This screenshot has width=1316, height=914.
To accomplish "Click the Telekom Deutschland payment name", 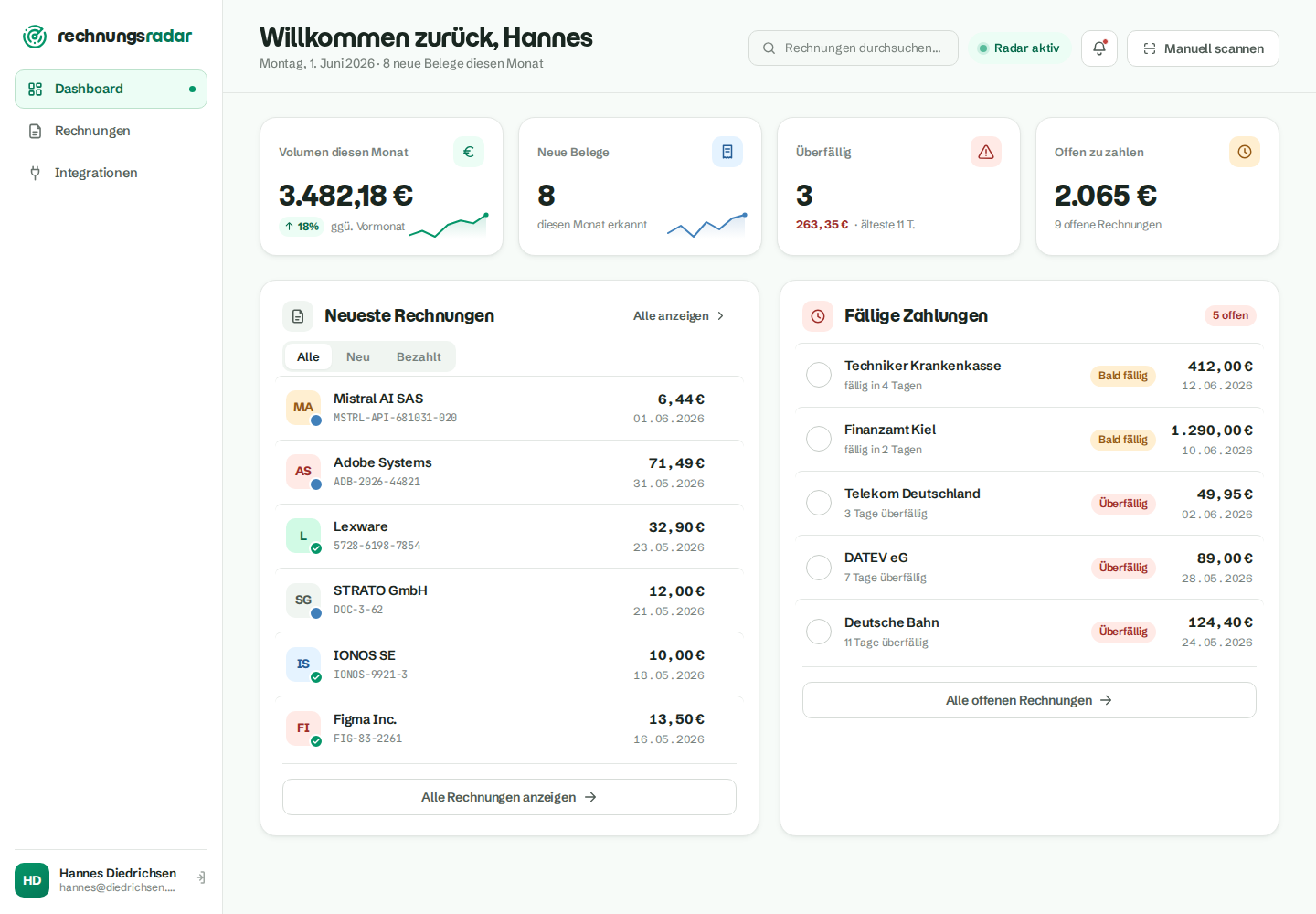I will 912,494.
